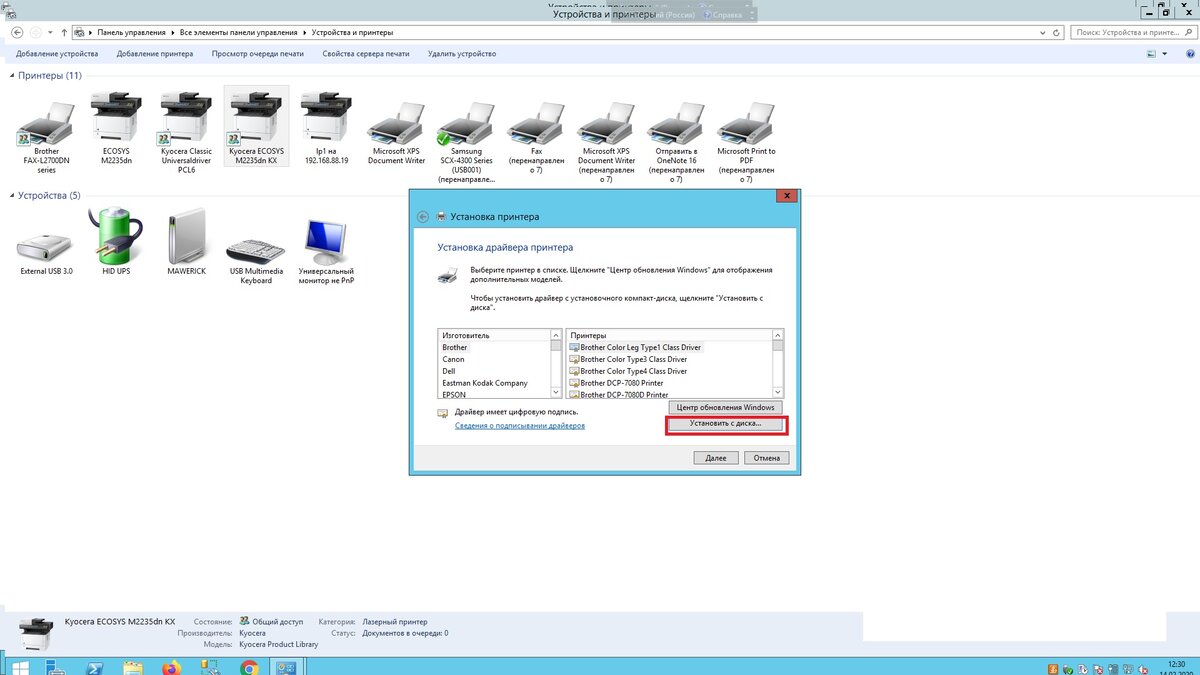Open Google Chrome from the taskbar

pyautogui.click(x=250, y=666)
